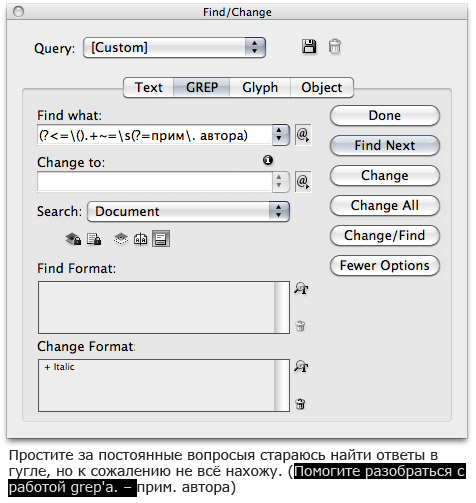The height and width of the screenshot is (503, 476).
Task: Click Specify attributes to find icon
Action: coord(301,289)
